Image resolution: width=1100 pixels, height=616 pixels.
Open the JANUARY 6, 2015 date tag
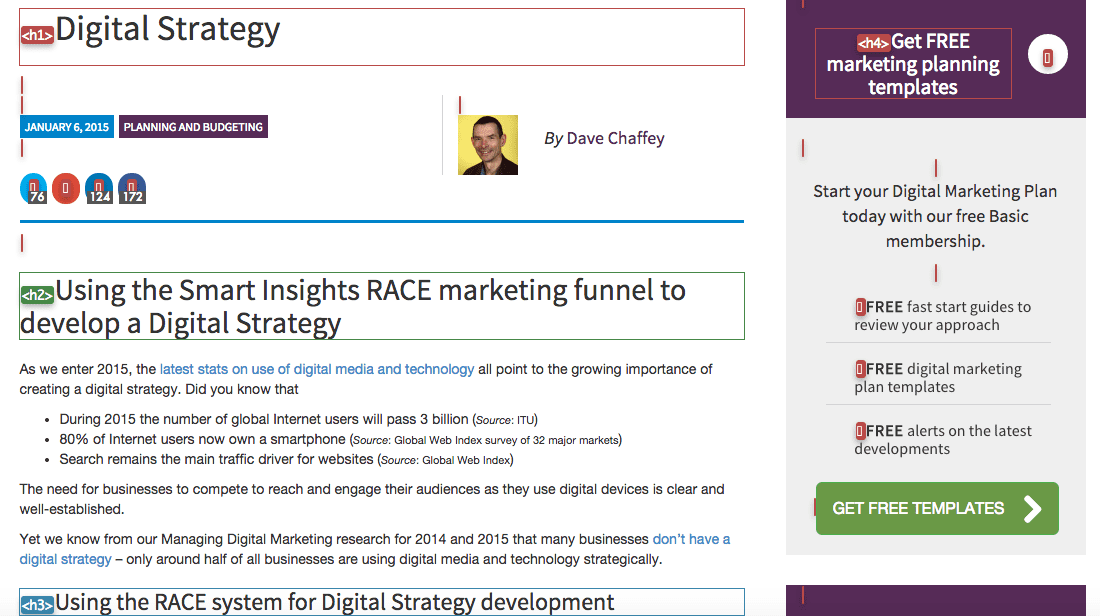click(67, 127)
